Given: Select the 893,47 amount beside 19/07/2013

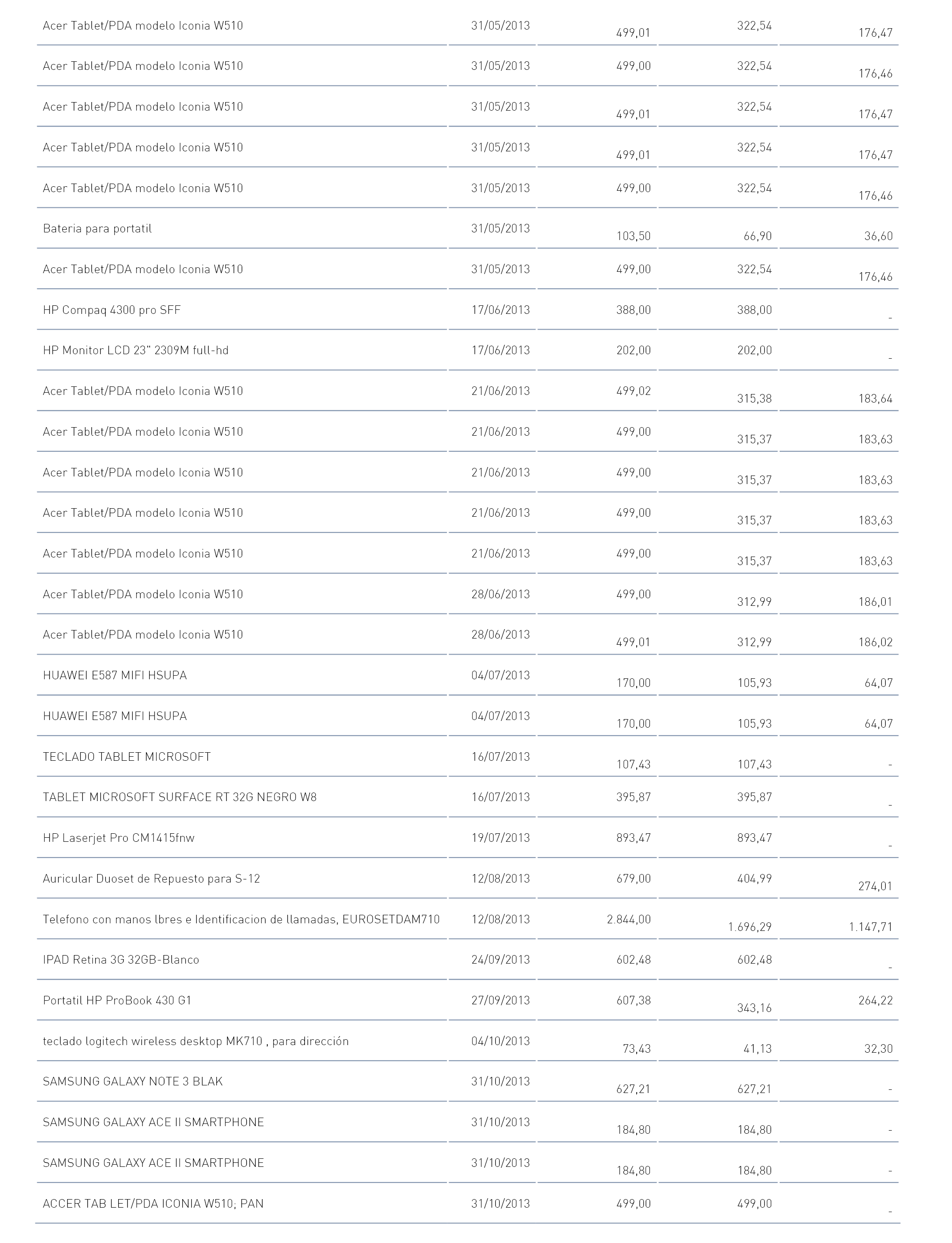Looking at the screenshot, I should [634, 839].
